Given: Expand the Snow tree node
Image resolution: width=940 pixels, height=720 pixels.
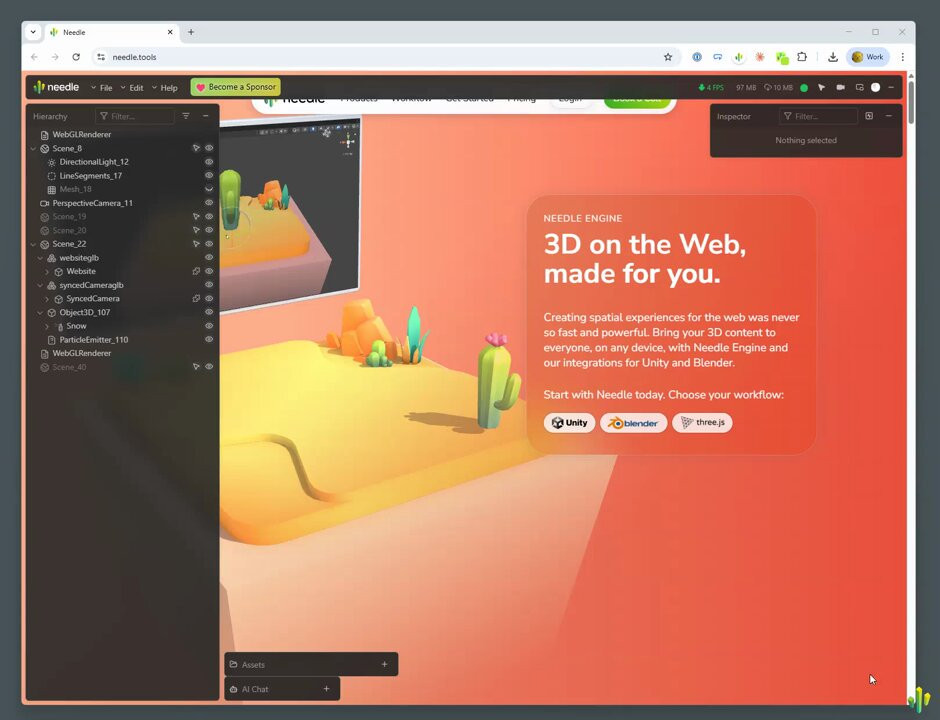Looking at the screenshot, I should [47, 327].
